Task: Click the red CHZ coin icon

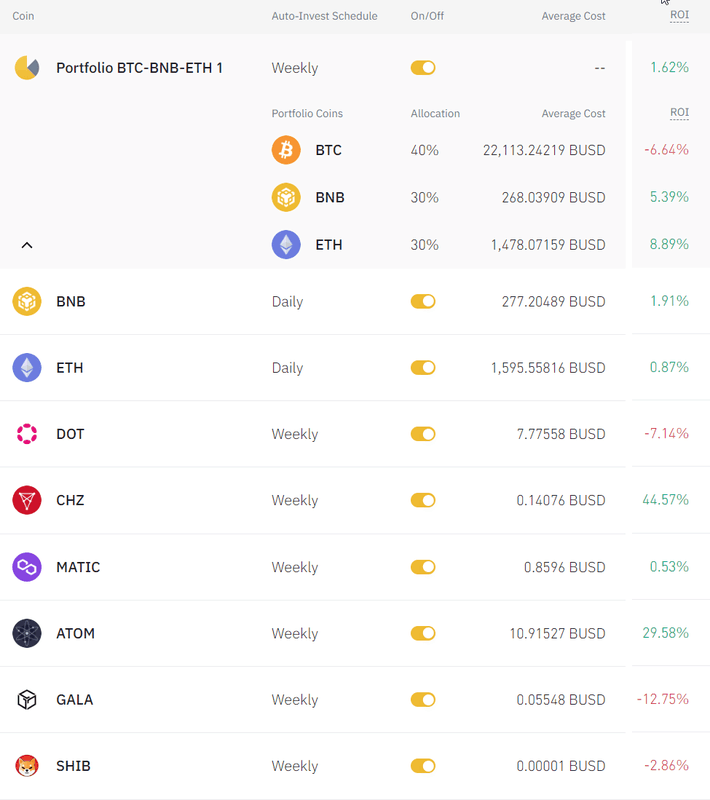Action: point(27,500)
